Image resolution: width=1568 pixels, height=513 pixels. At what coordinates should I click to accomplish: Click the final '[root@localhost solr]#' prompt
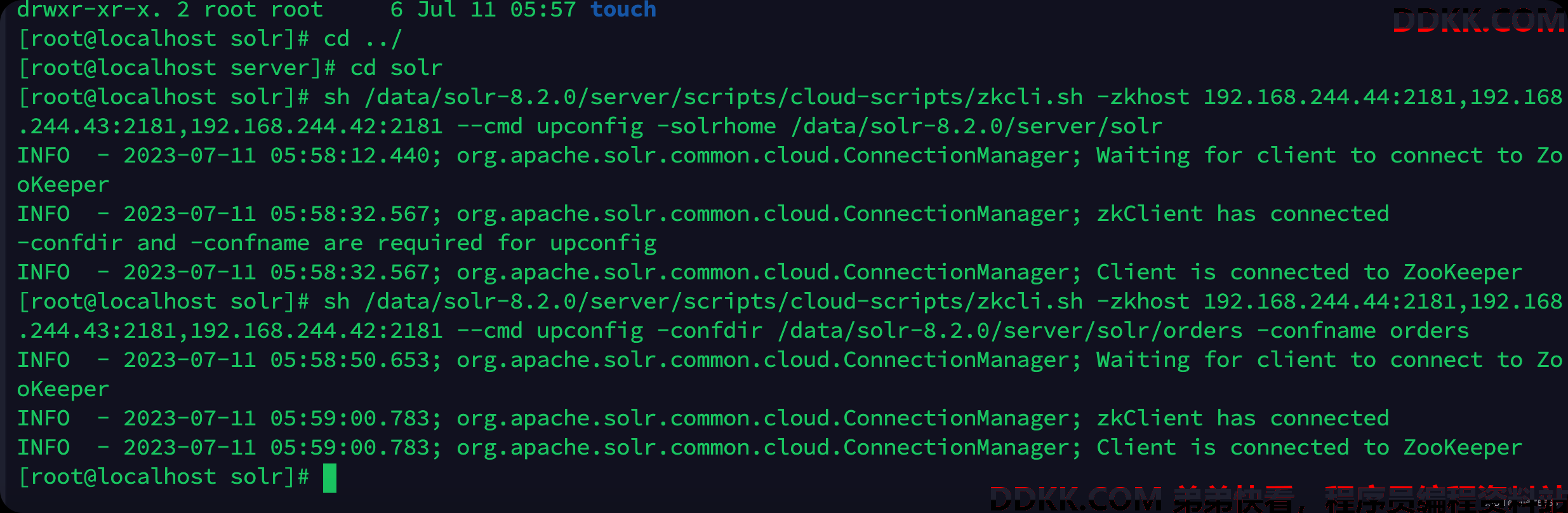[x=163, y=477]
